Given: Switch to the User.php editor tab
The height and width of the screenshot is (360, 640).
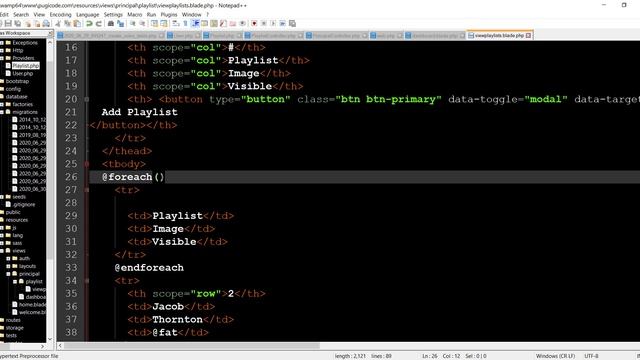Looking at the screenshot, I should [x=183, y=36].
